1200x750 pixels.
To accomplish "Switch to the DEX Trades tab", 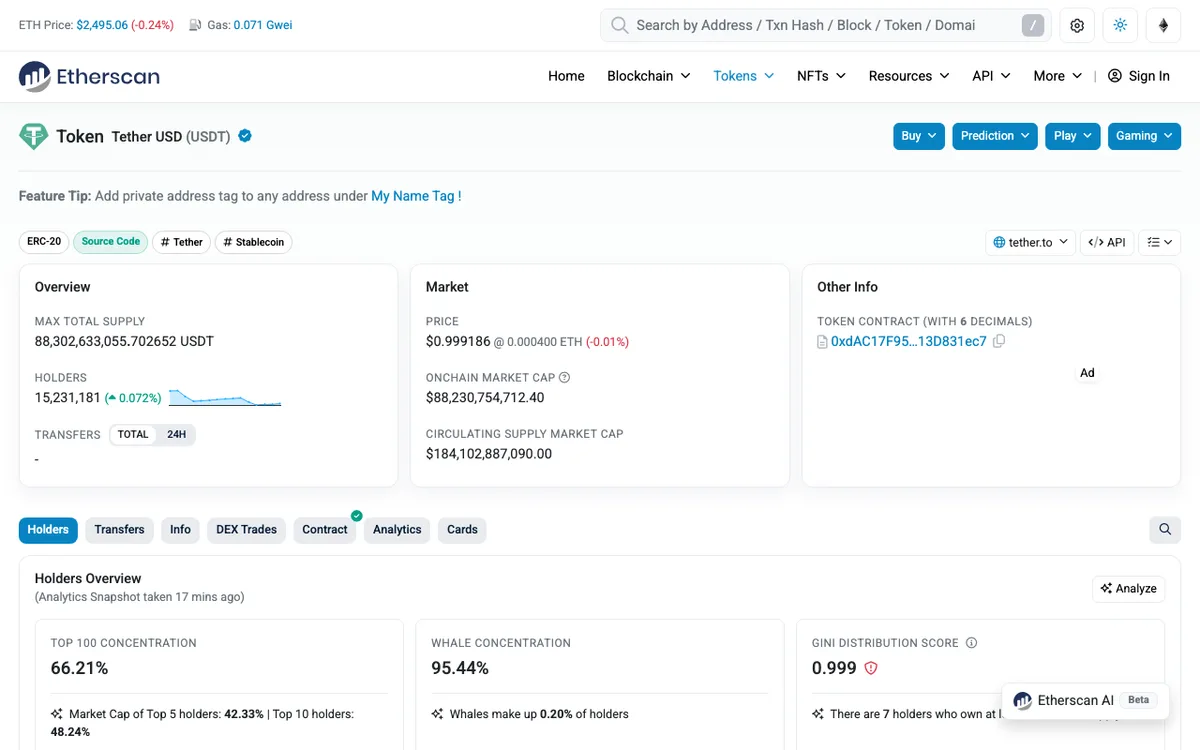I will point(246,529).
